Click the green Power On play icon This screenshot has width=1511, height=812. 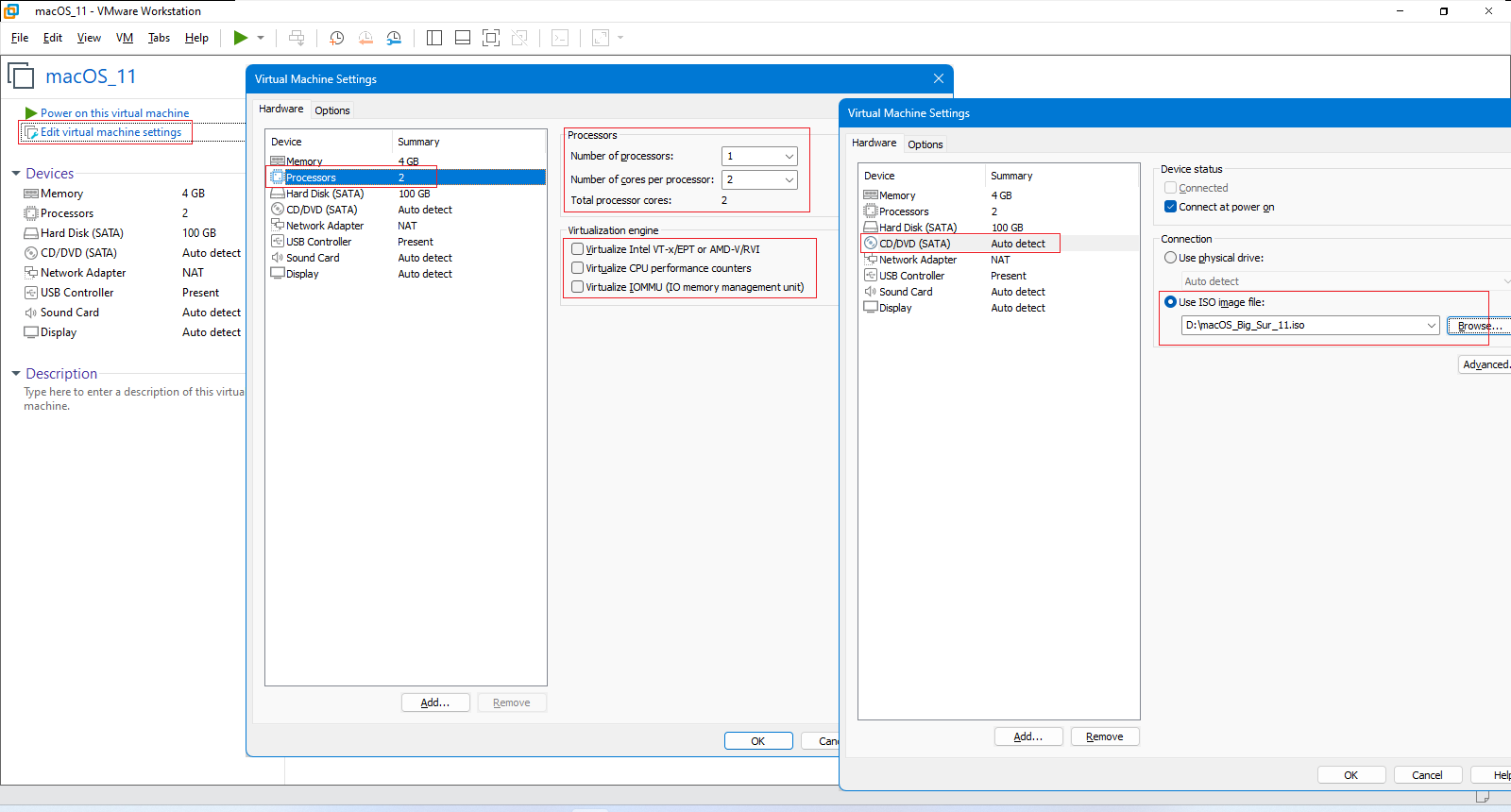point(241,38)
